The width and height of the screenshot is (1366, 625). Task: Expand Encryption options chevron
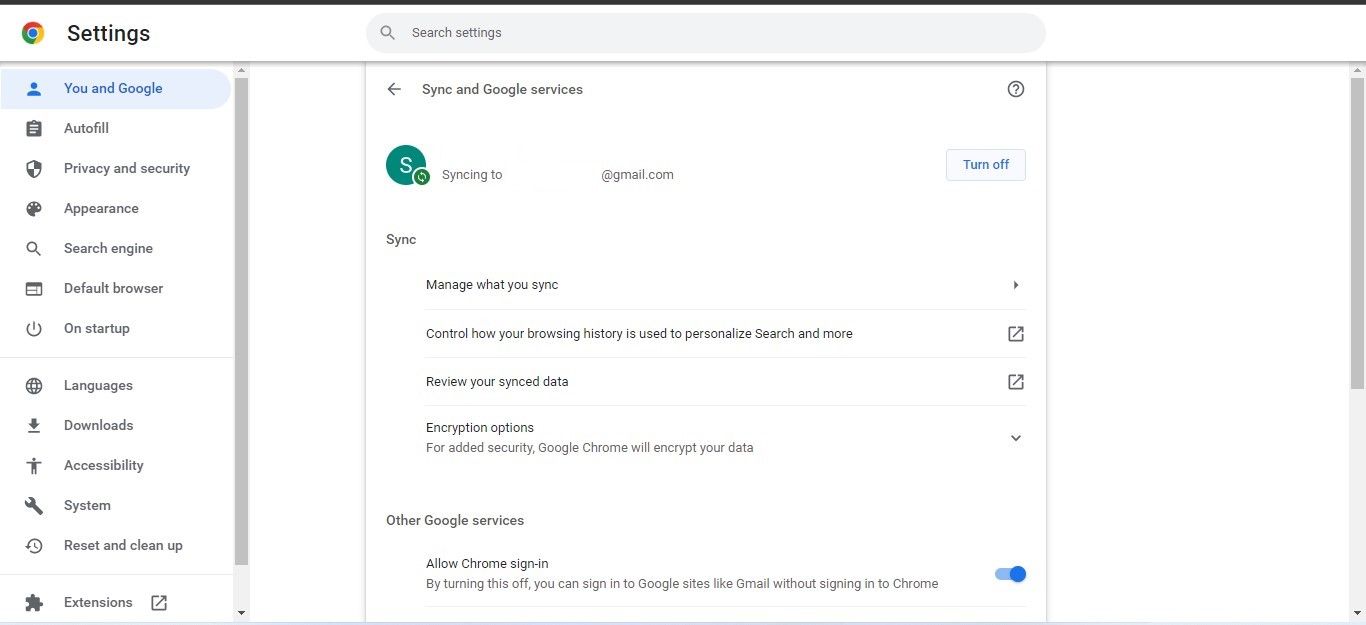click(1016, 438)
